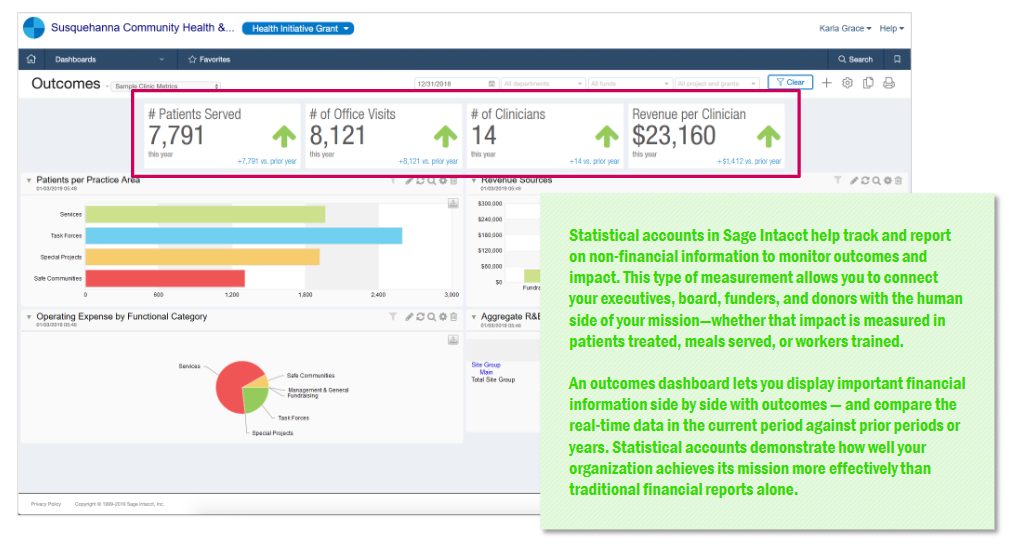The image size is (1011, 552).
Task: Open the All departments filter dropdown
Action: [x=543, y=84]
